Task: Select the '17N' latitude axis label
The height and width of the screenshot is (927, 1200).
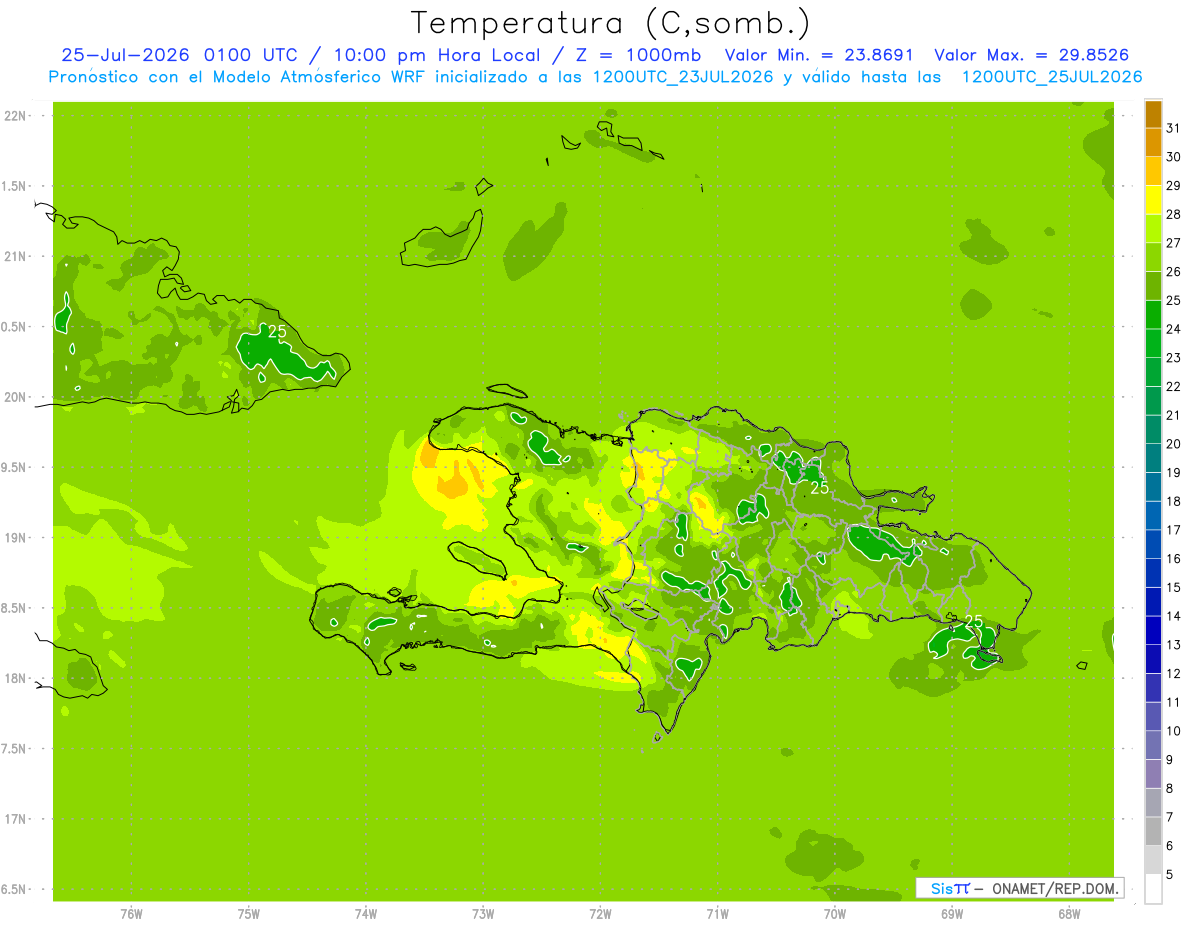Action: pyautogui.click(x=17, y=819)
